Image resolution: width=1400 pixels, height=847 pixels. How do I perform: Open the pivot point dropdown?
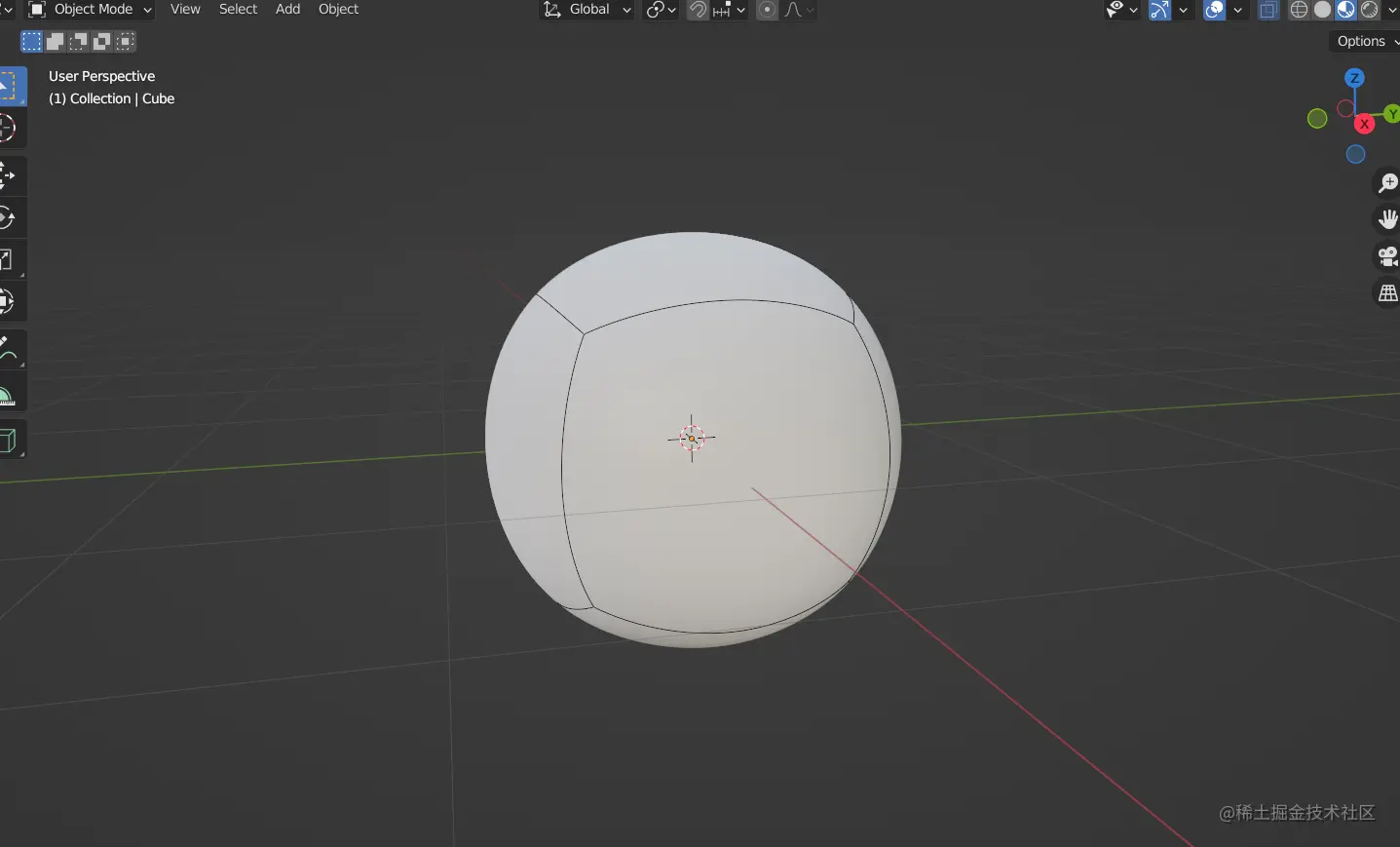pyautogui.click(x=662, y=10)
